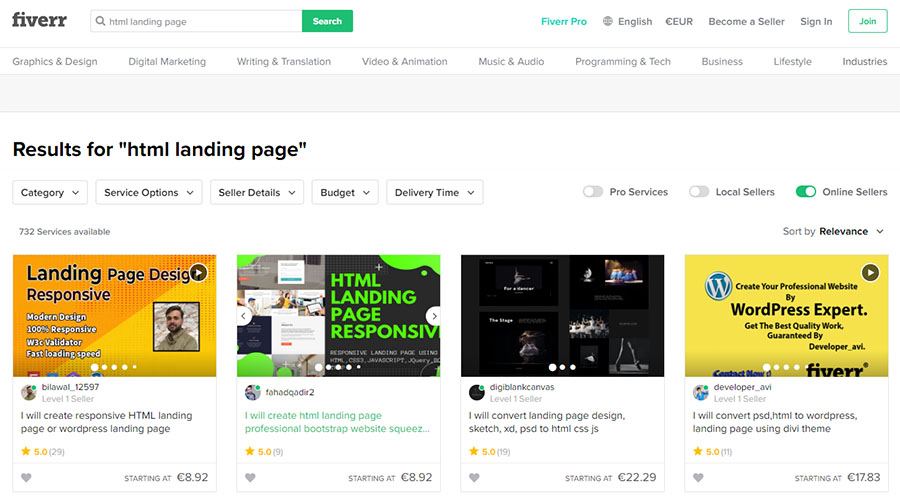Image resolution: width=900 pixels, height=504 pixels.
Task: Open the Seller Details dropdown
Action: click(x=257, y=192)
